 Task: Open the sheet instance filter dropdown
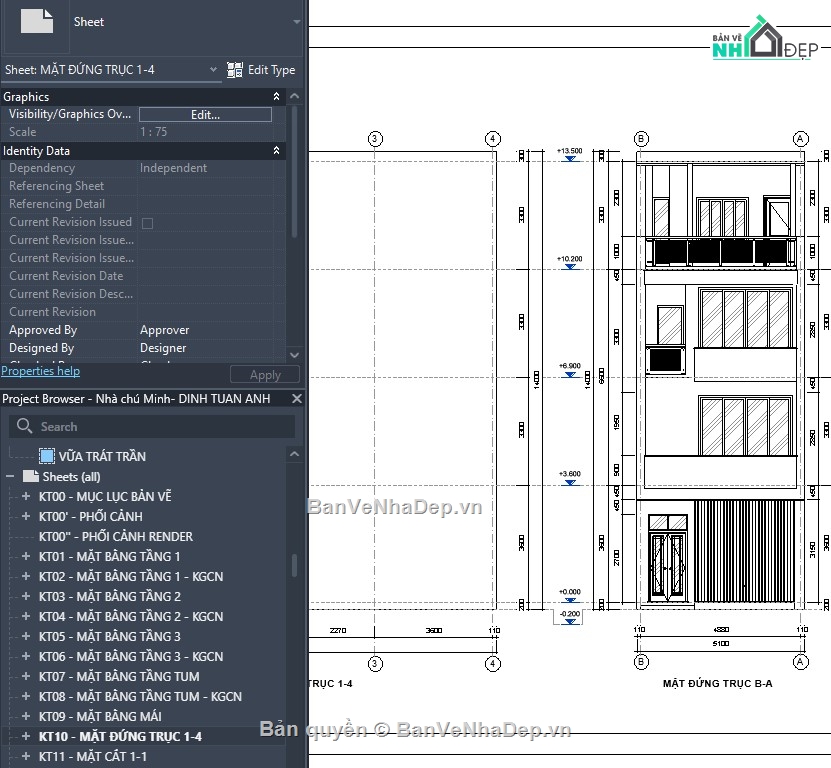(213, 69)
